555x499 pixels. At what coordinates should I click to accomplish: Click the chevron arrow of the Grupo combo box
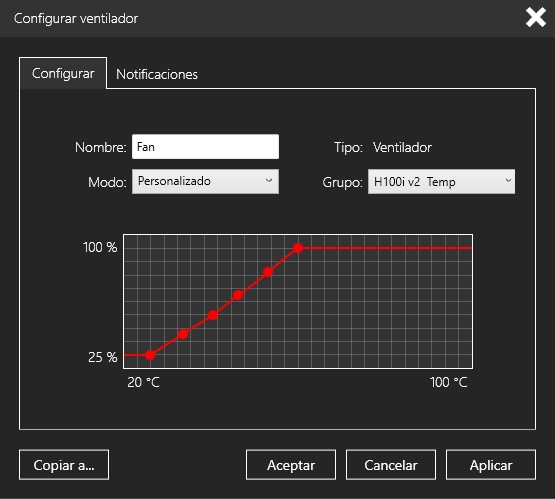[508, 181]
